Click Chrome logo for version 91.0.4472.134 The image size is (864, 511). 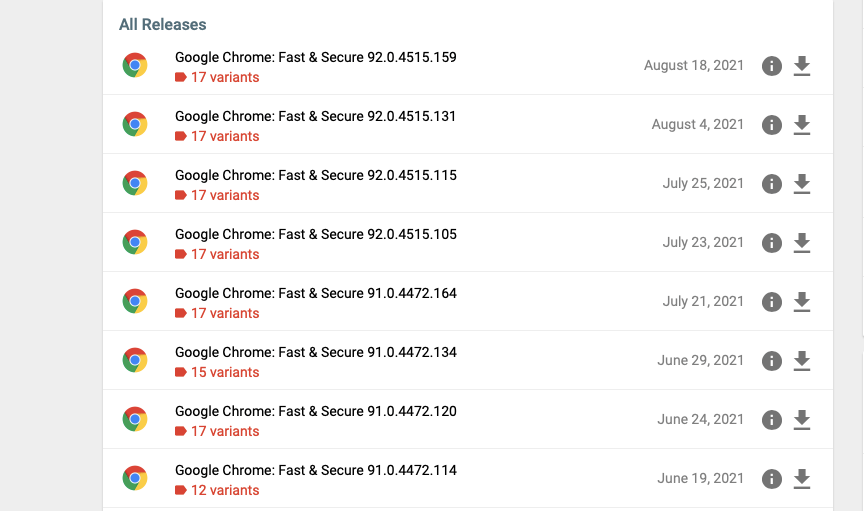(135, 360)
